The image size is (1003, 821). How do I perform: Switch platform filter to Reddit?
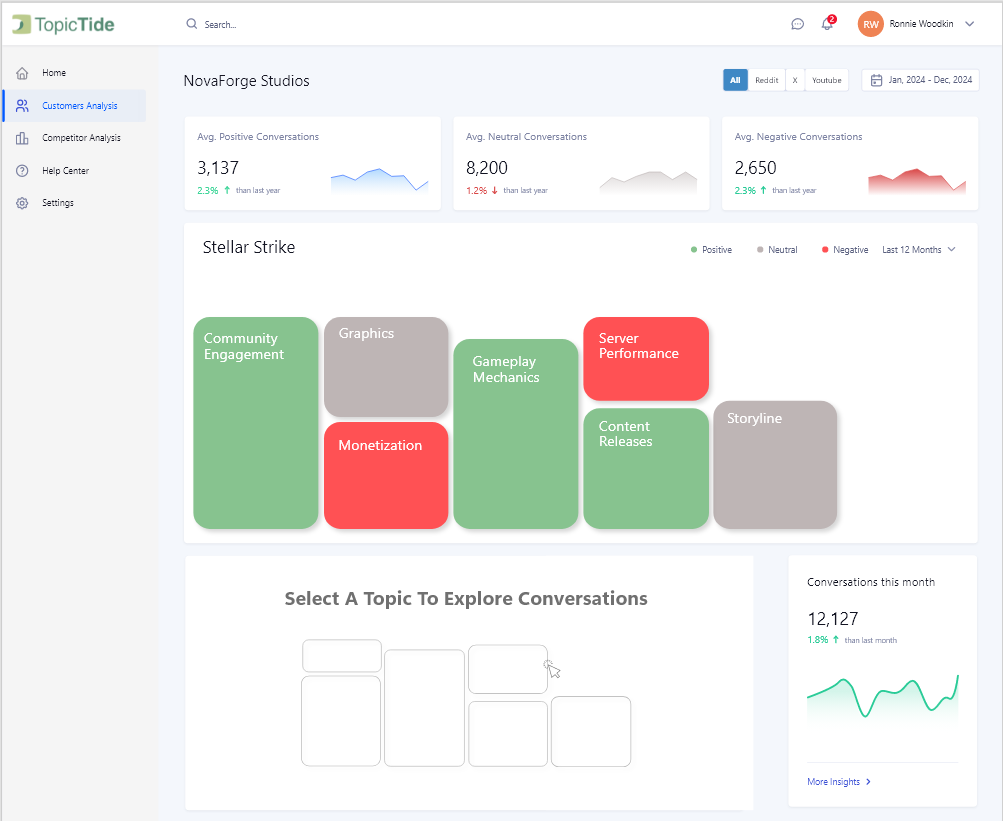click(766, 80)
